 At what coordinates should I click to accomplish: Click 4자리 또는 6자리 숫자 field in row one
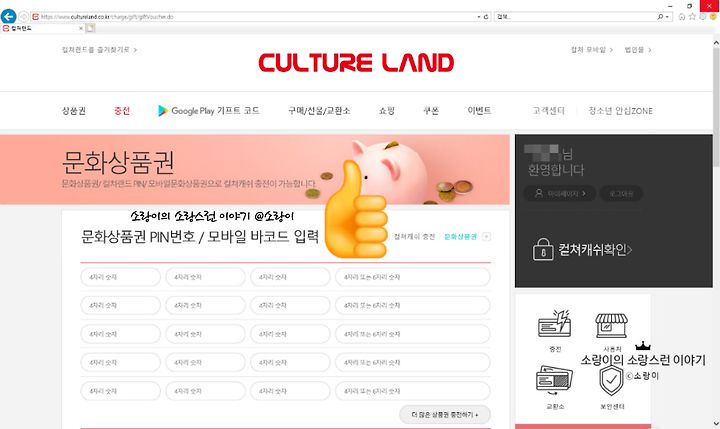(x=413, y=277)
